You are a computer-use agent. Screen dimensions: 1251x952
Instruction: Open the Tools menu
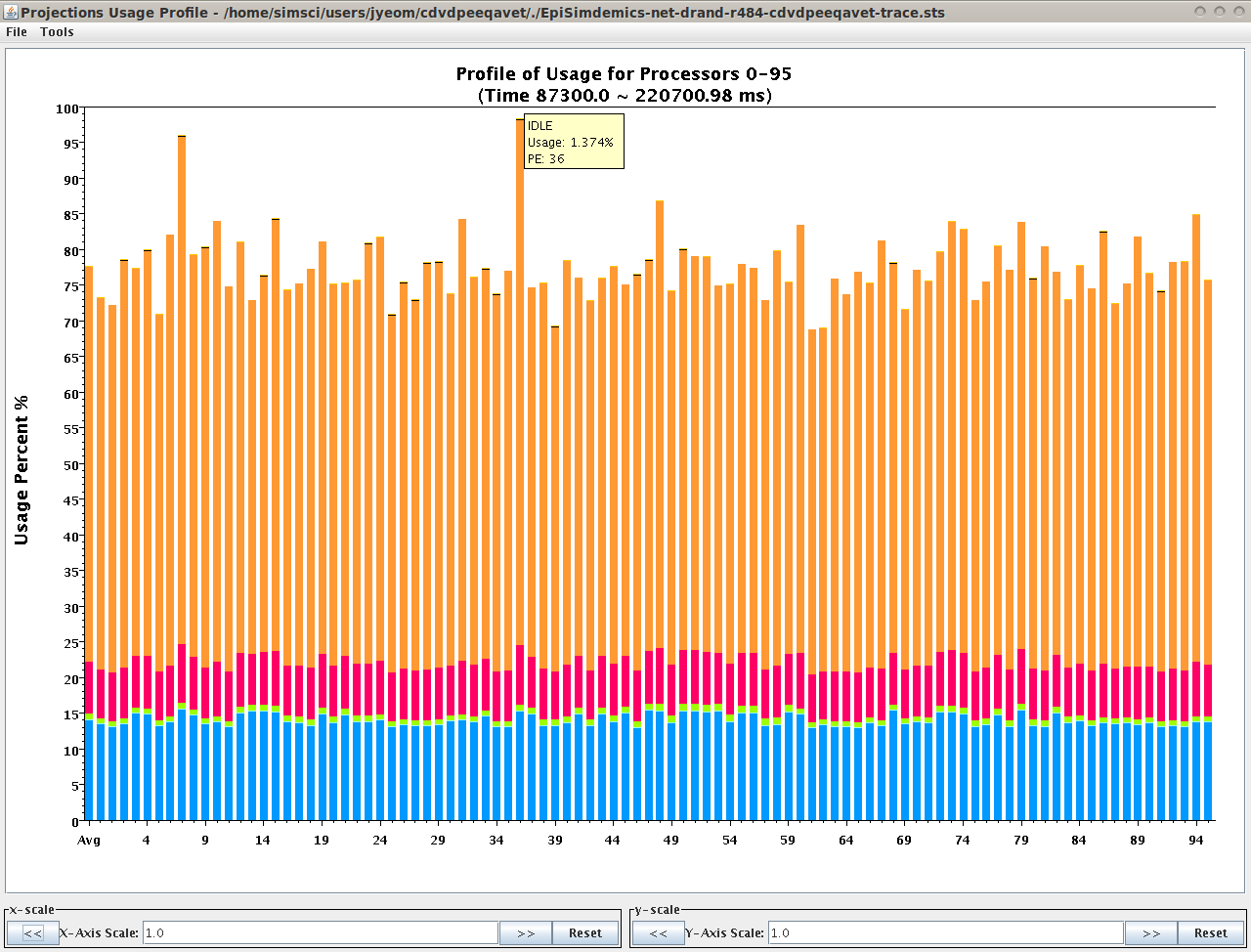(x=57, y=32)
